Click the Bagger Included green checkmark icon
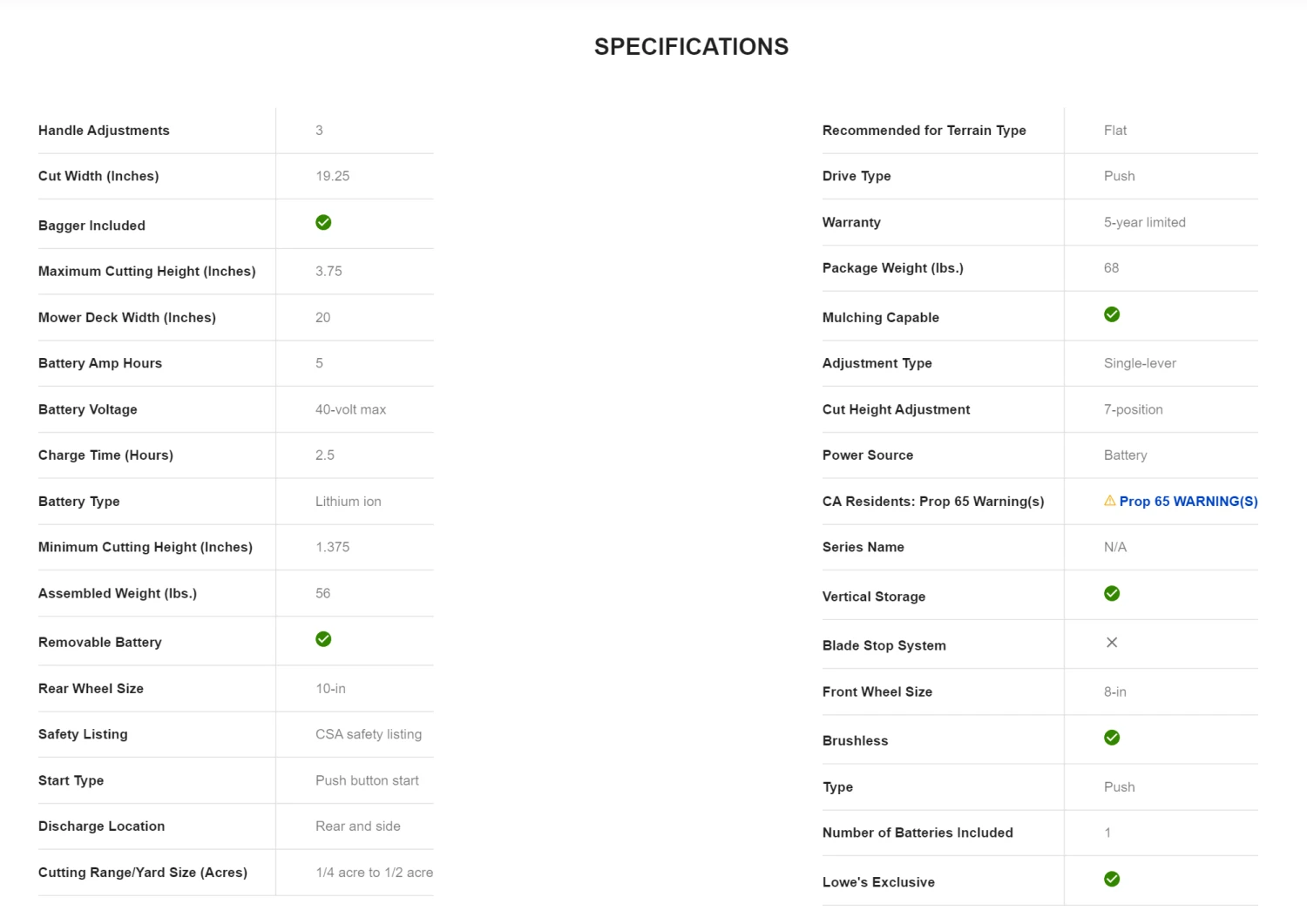The width and height of the screenshot is (1307, 924). point(323,223)
